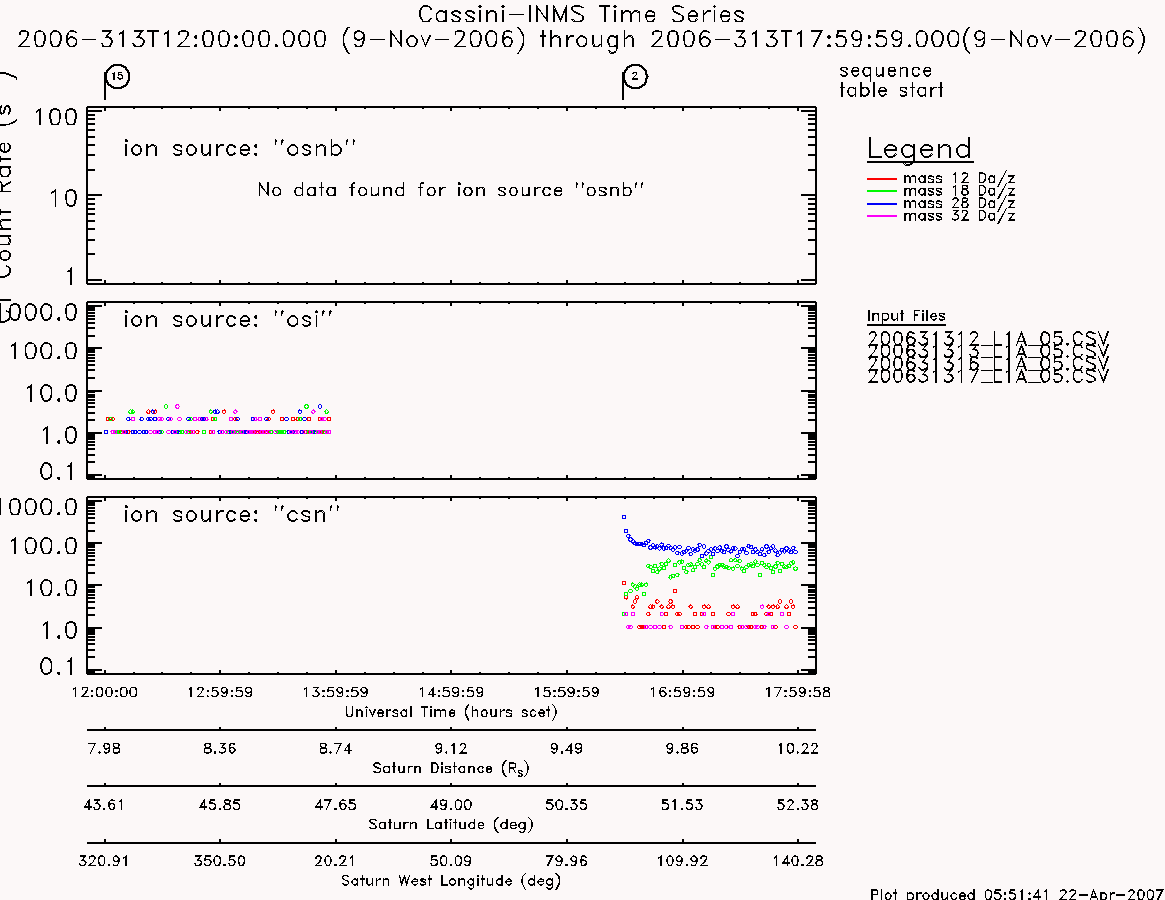Click the 'ion source: "osi"' panel label

(227, 320)
